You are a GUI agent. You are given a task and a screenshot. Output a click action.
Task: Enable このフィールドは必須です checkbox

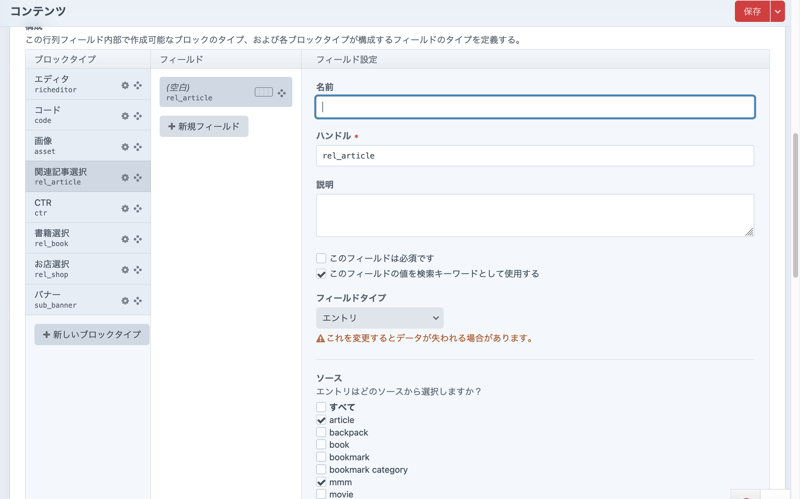(321, 258)
